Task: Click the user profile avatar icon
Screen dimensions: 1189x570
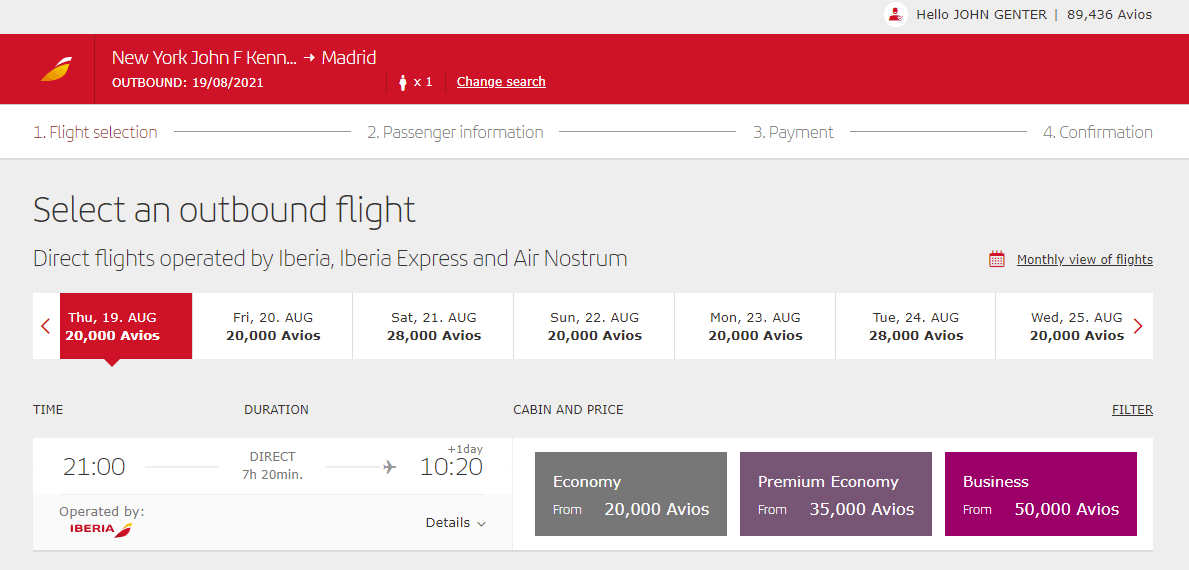Action: [x=896, y=15]
